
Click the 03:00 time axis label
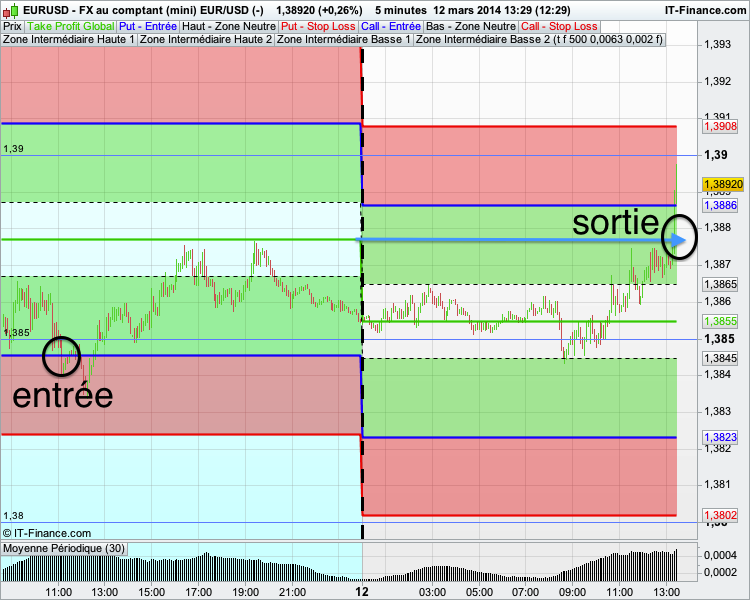[x=432, y=592]
